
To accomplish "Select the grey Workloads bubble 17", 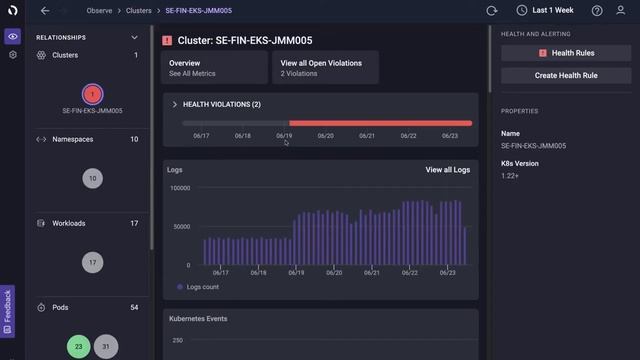I will click(x=93, y=262).
